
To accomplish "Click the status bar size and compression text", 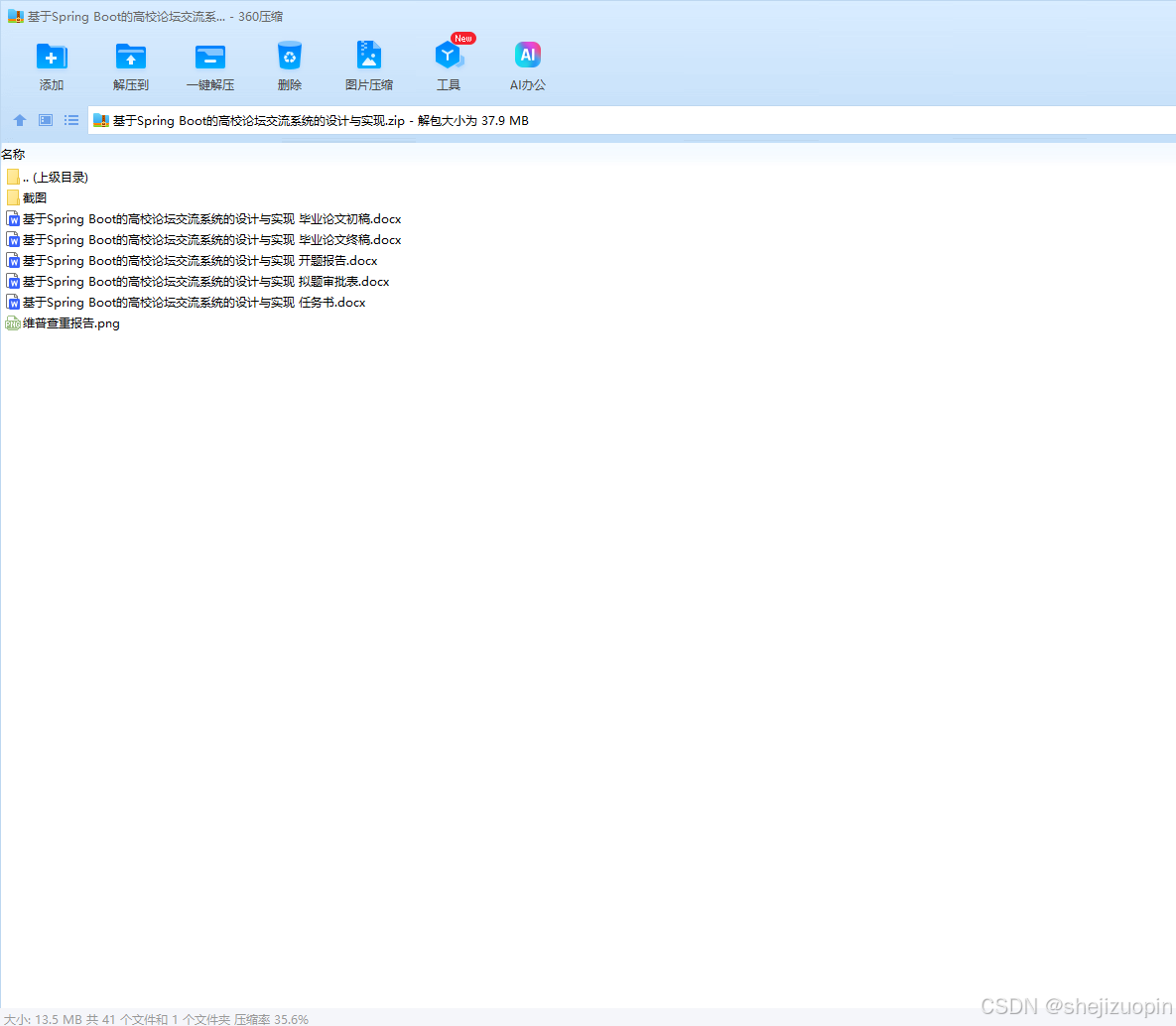I will point(157,1019).
